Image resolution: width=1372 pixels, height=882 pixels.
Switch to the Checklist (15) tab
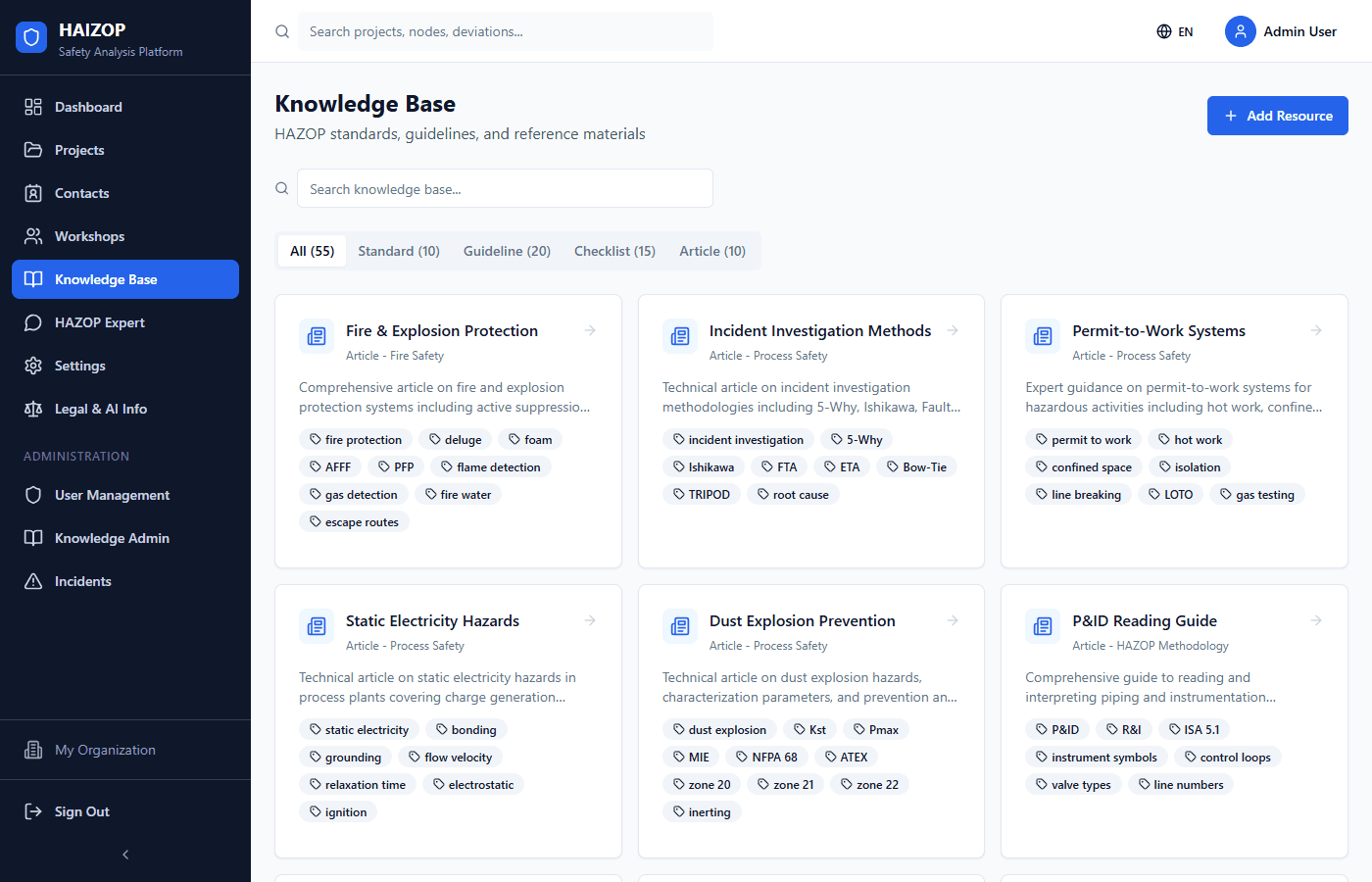(x=614, y=250)
